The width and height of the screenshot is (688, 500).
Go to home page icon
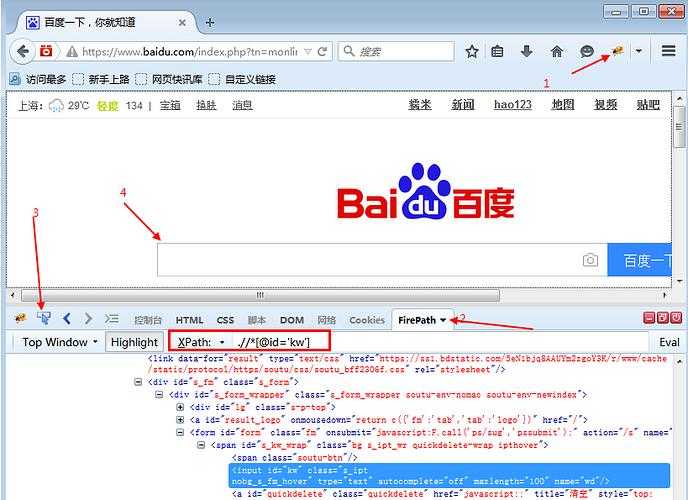pos(557,52)
